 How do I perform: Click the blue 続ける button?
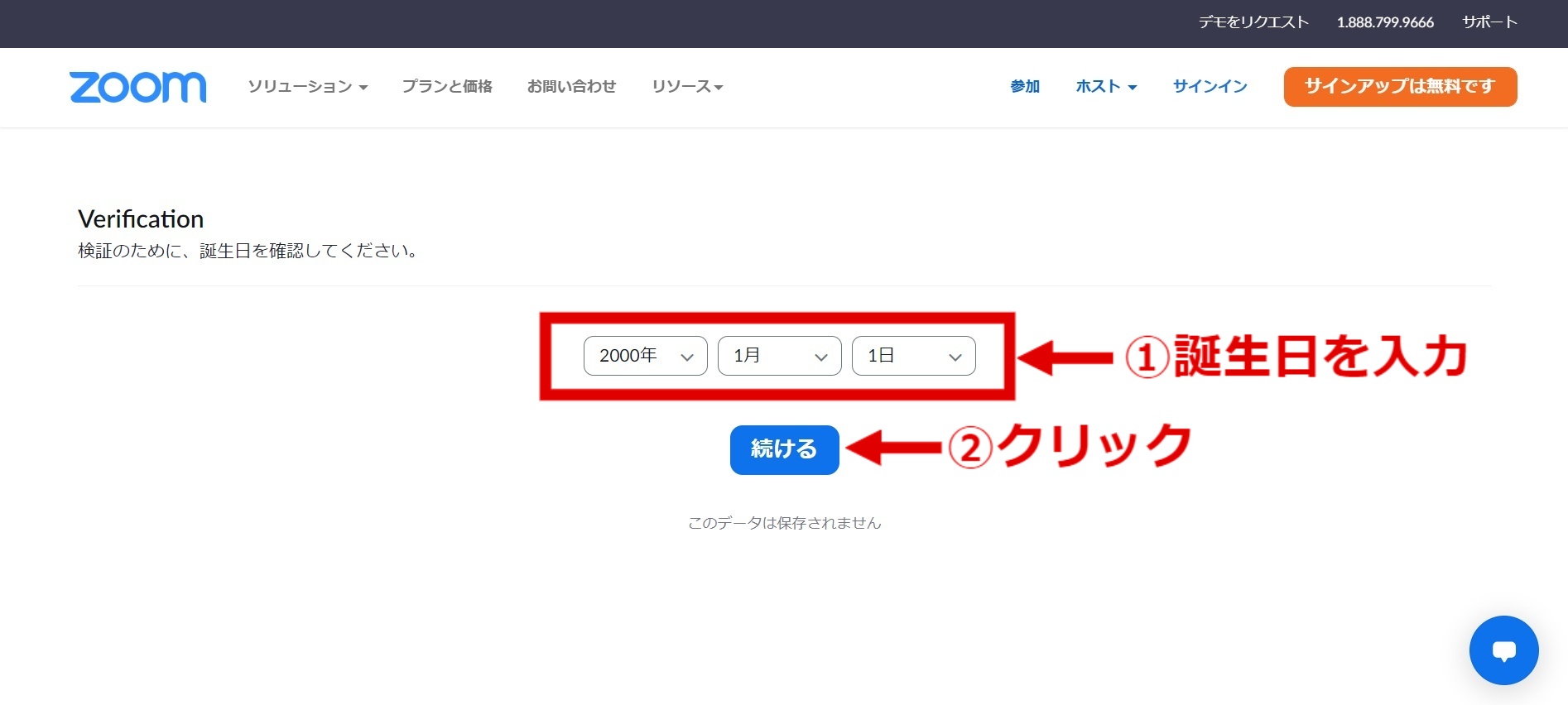pos(785,450)
